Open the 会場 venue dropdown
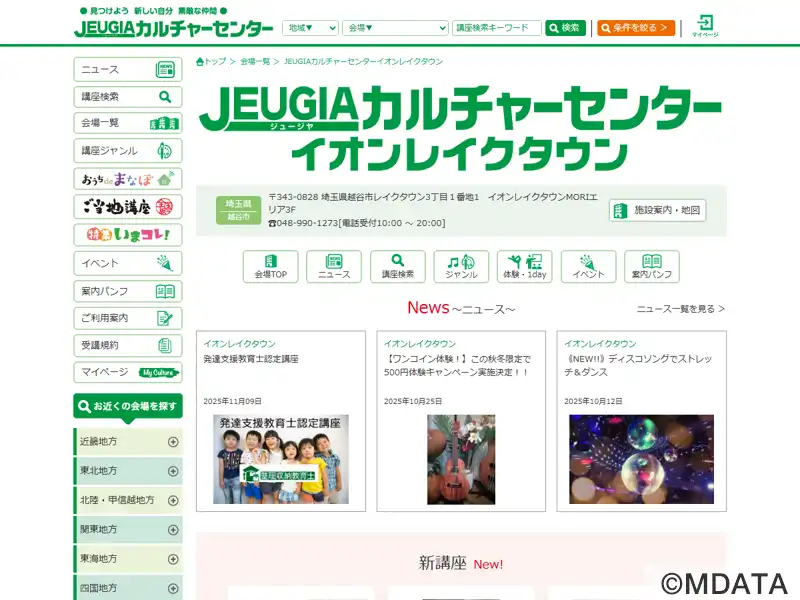The height and width of the screenshot is (600, 800). pos(395,28)
